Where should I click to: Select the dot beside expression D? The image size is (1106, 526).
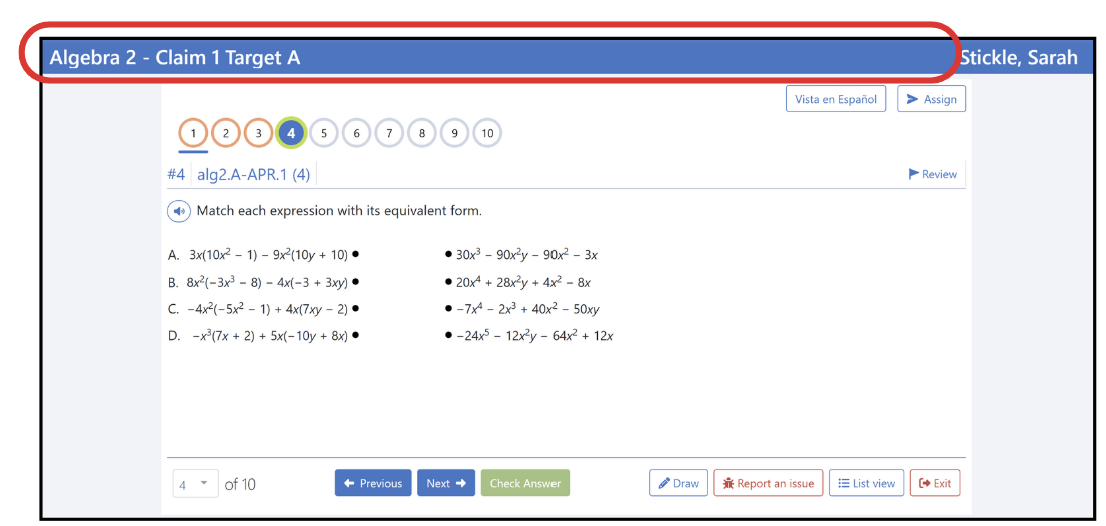[x=356, y=336]
